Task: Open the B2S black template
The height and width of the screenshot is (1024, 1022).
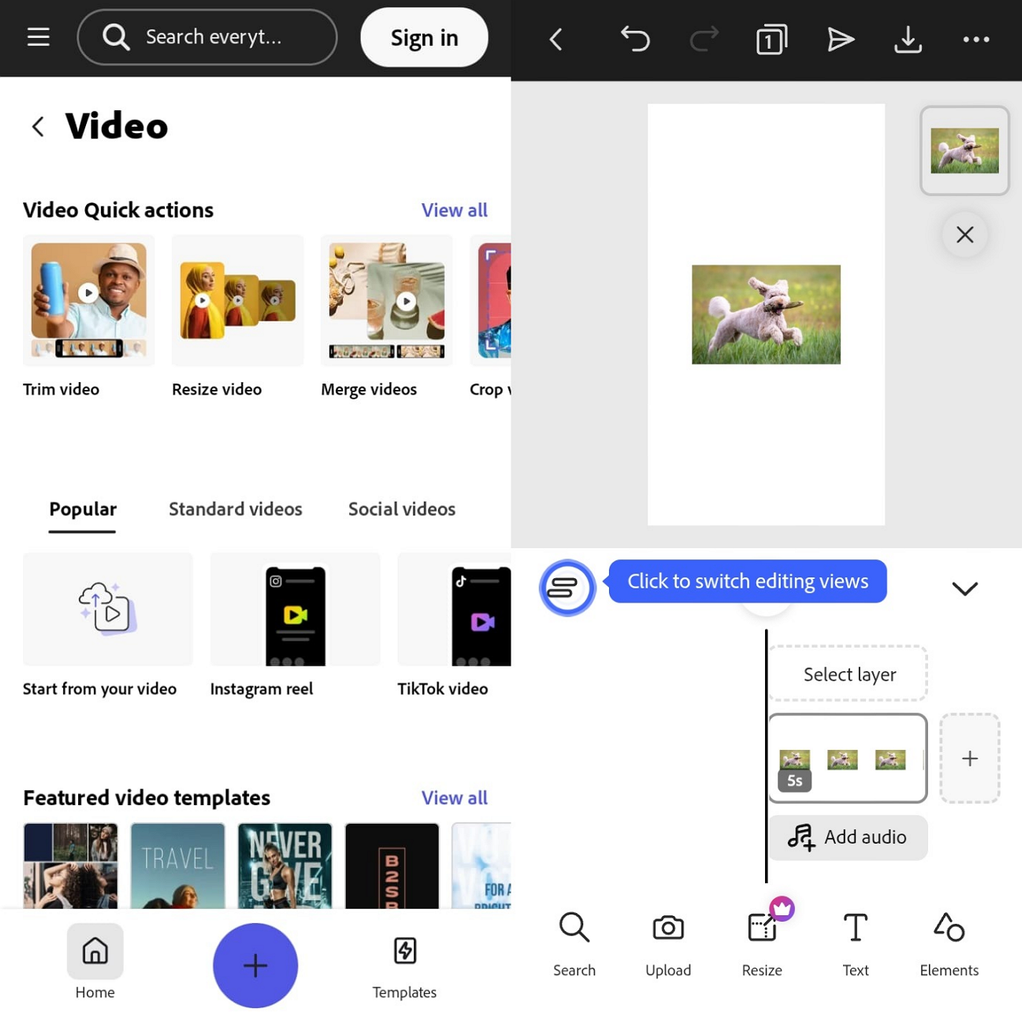Action: pyautogui.click(x=392, y=866)
